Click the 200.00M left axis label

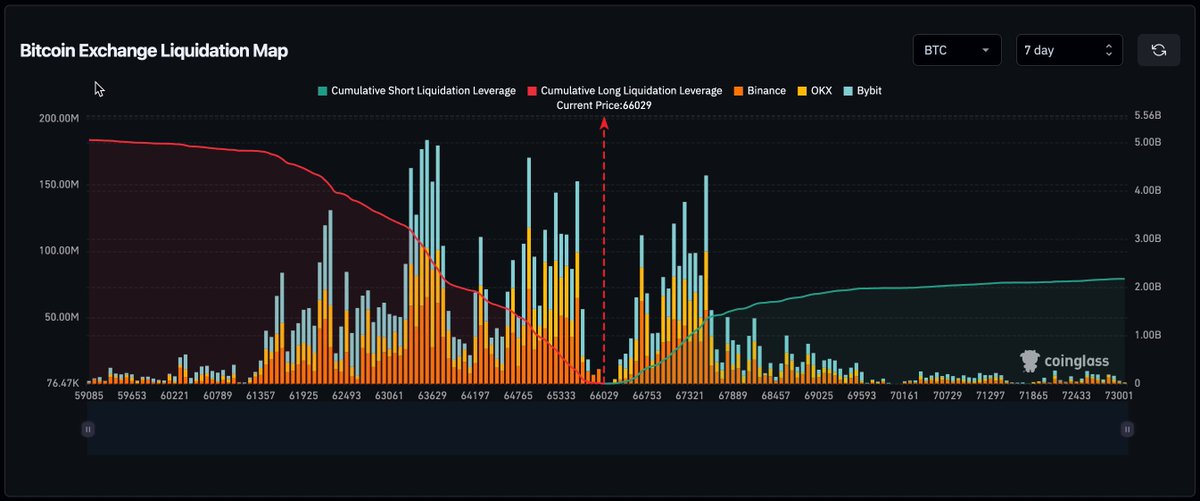point(59,118)
